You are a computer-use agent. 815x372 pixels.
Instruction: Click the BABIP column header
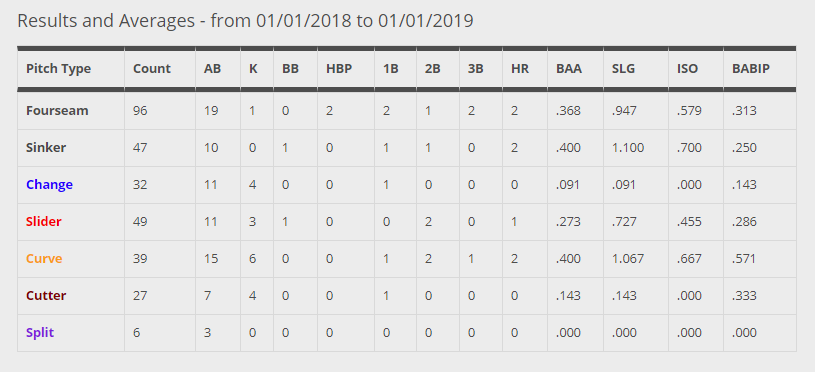click(751, 69)
